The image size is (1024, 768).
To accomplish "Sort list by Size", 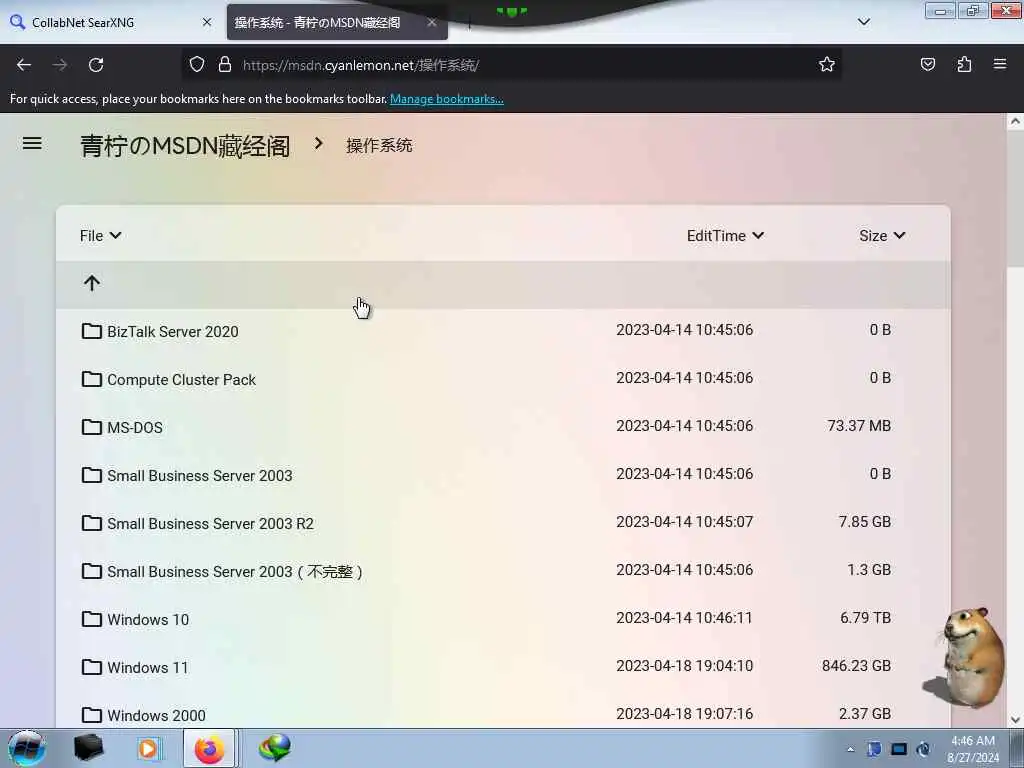I will coord(882,236).
